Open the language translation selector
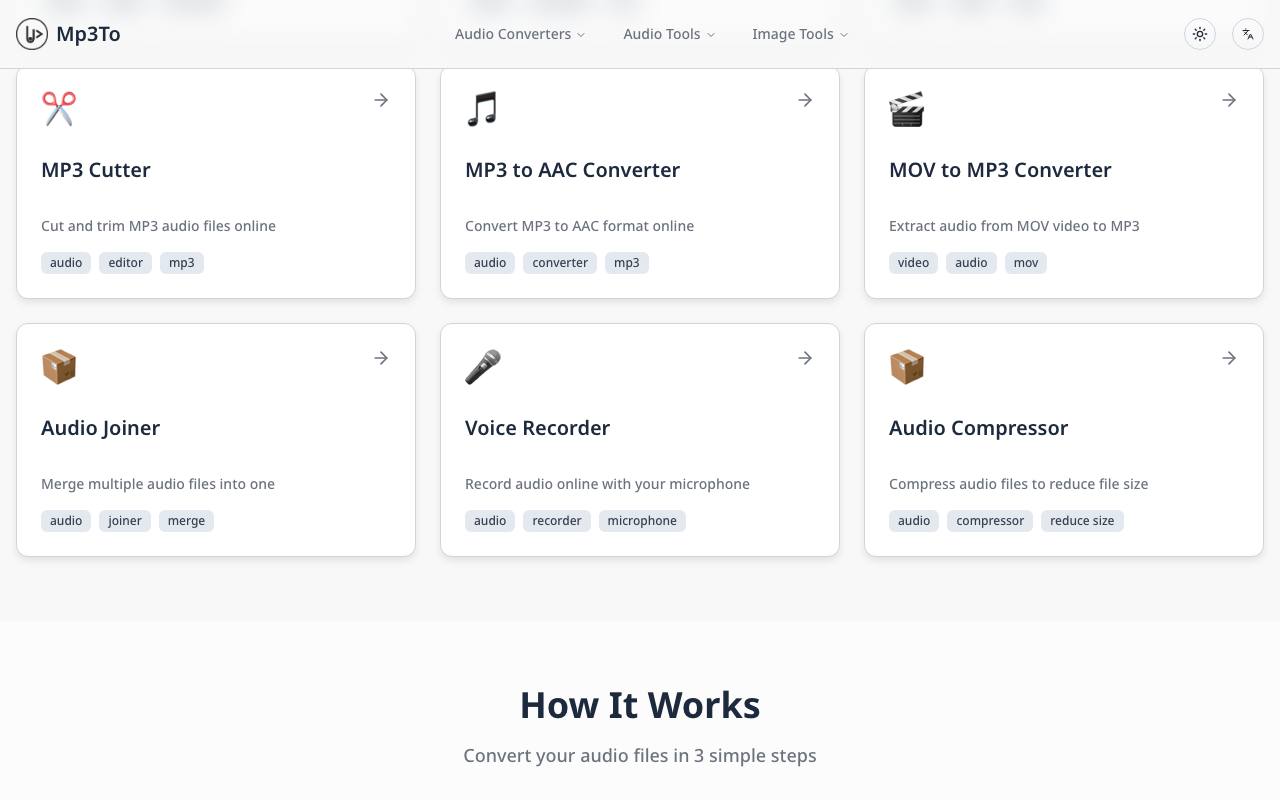 [1248, 34]
